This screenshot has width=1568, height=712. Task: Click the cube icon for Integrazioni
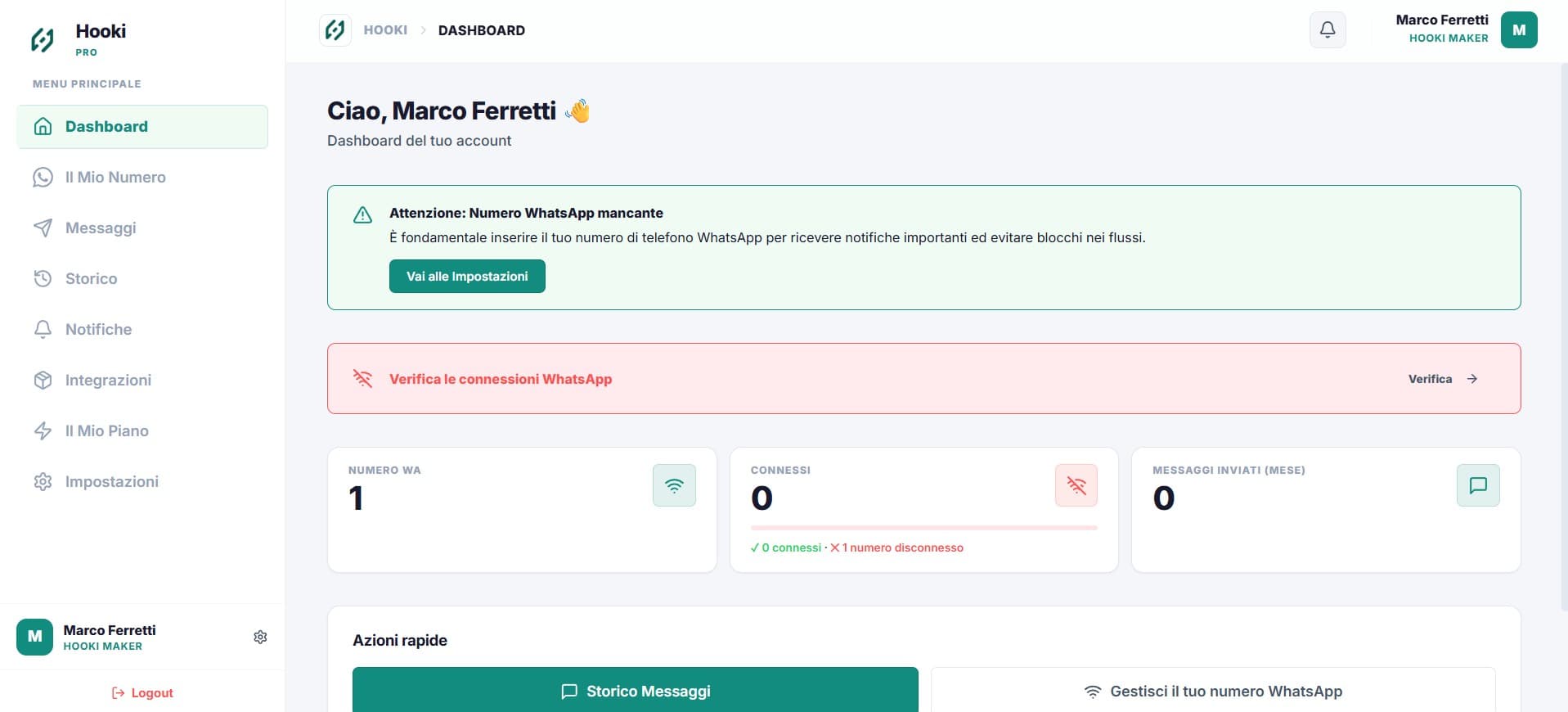coord(43,380)
